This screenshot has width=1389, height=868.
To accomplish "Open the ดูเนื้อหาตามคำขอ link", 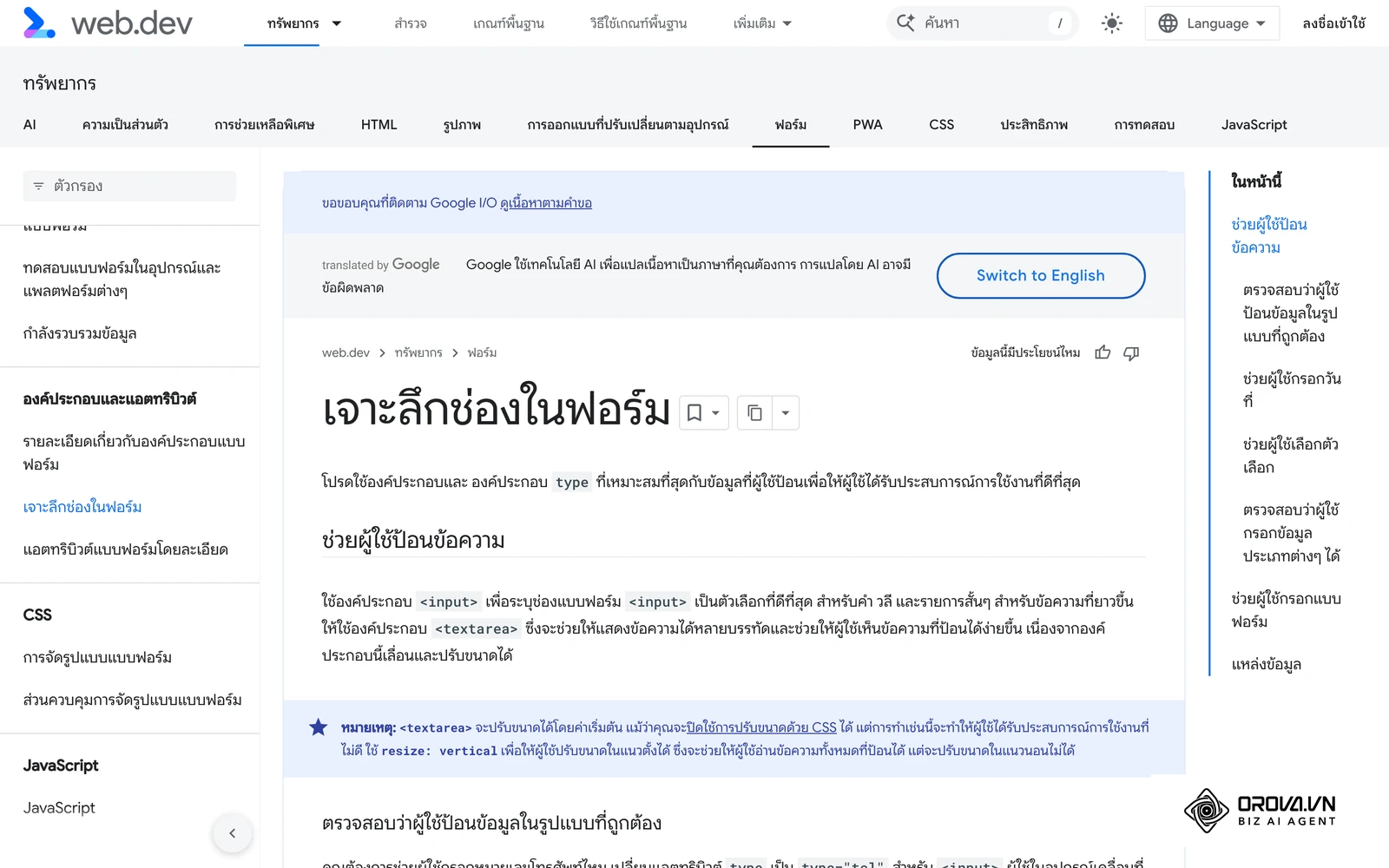I will [x=546, y=203].
